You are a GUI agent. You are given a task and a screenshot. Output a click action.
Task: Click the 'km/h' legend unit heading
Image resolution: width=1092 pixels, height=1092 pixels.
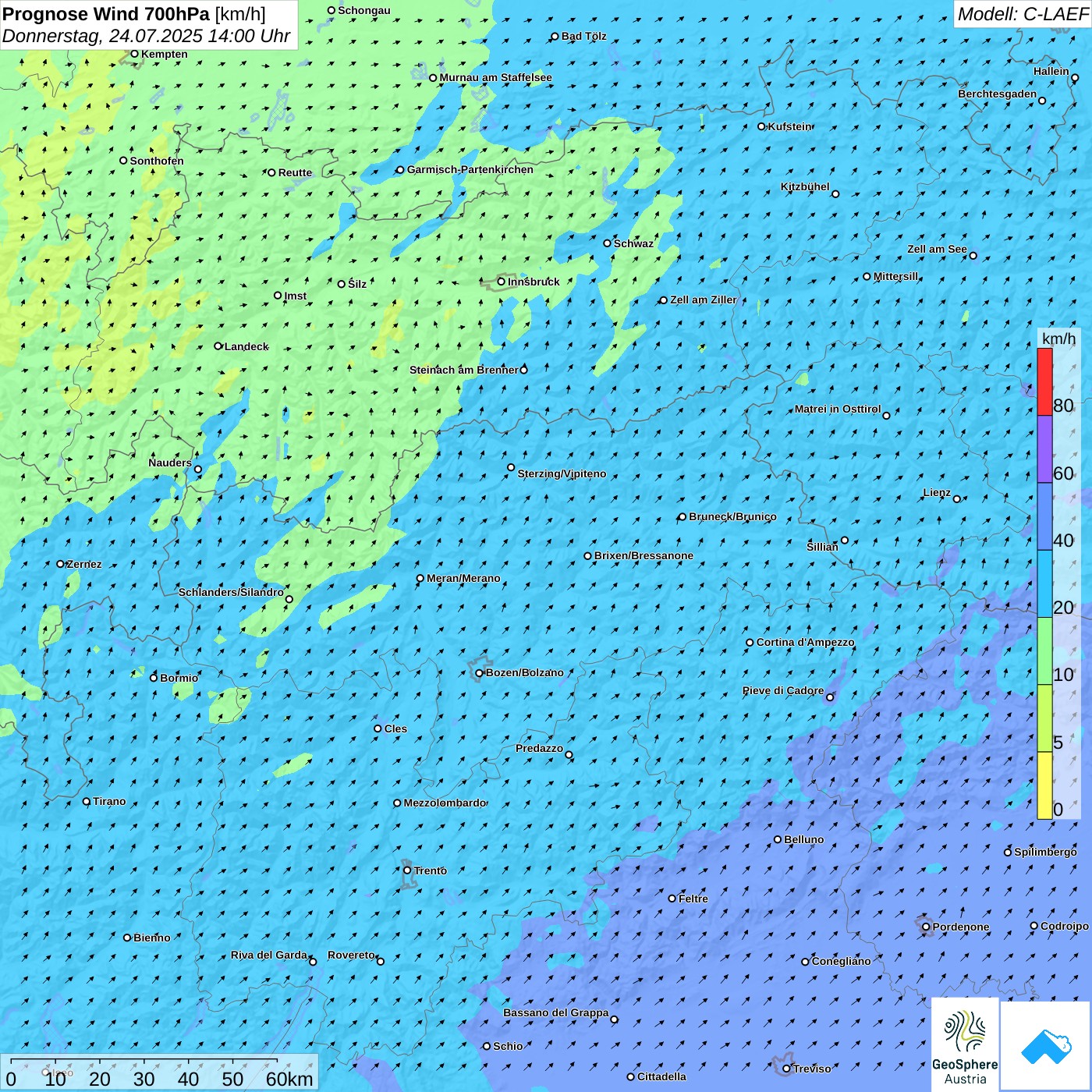(1058, 338)
